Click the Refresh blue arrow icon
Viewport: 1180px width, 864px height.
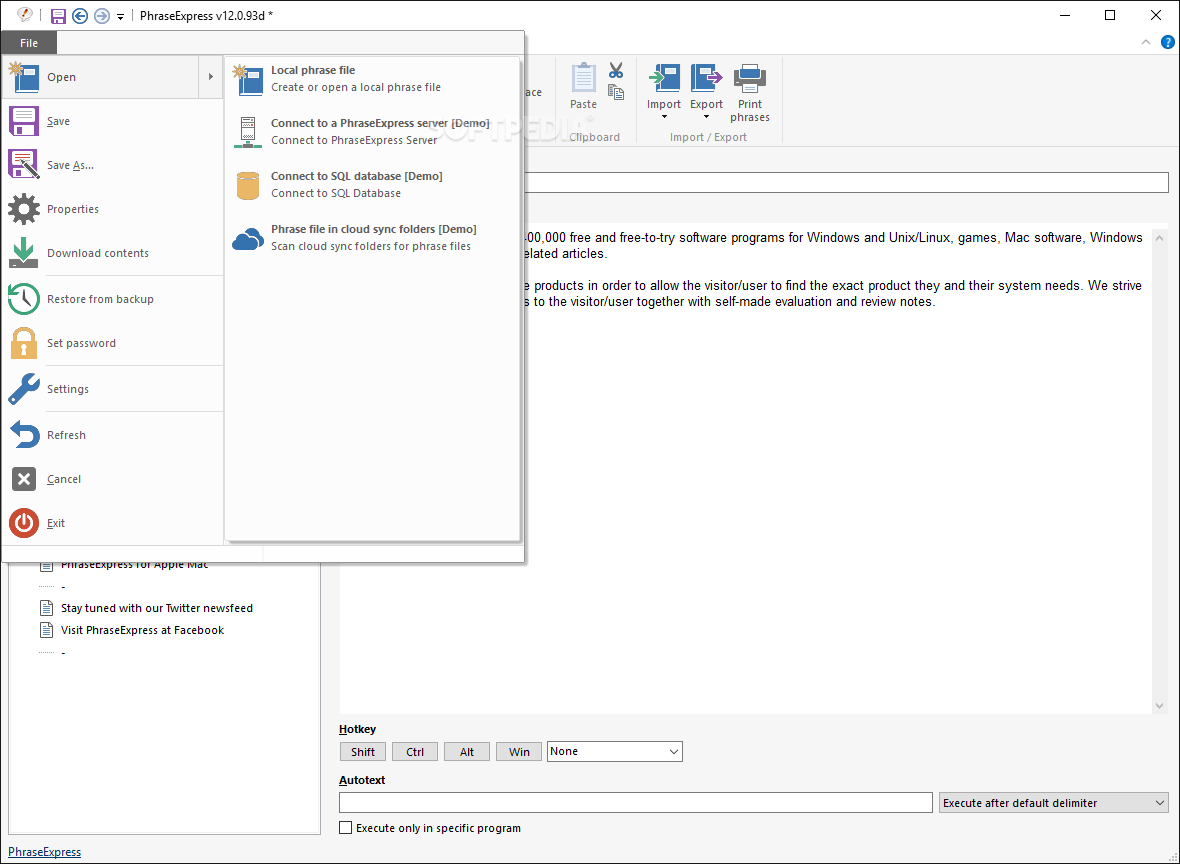pyautogui.click(x=23, y=435)
